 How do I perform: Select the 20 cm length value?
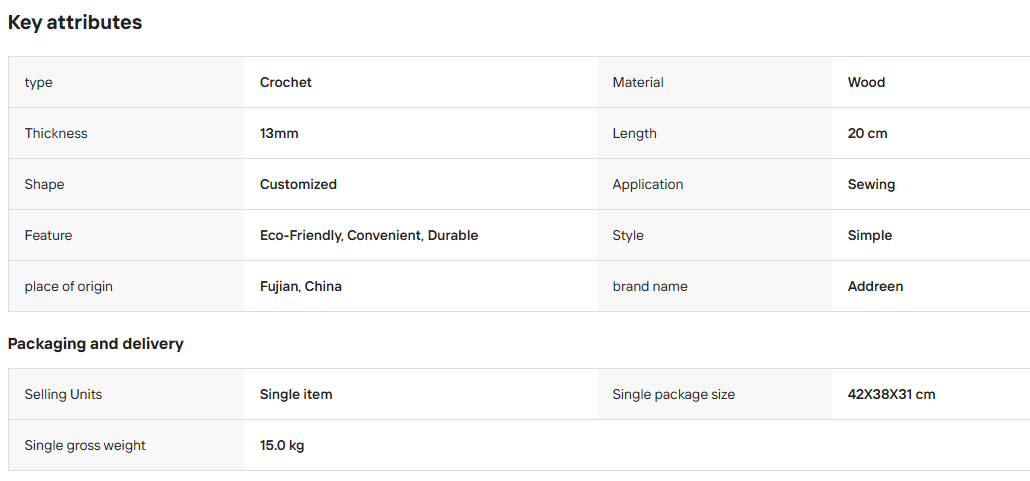pos(868,133)
